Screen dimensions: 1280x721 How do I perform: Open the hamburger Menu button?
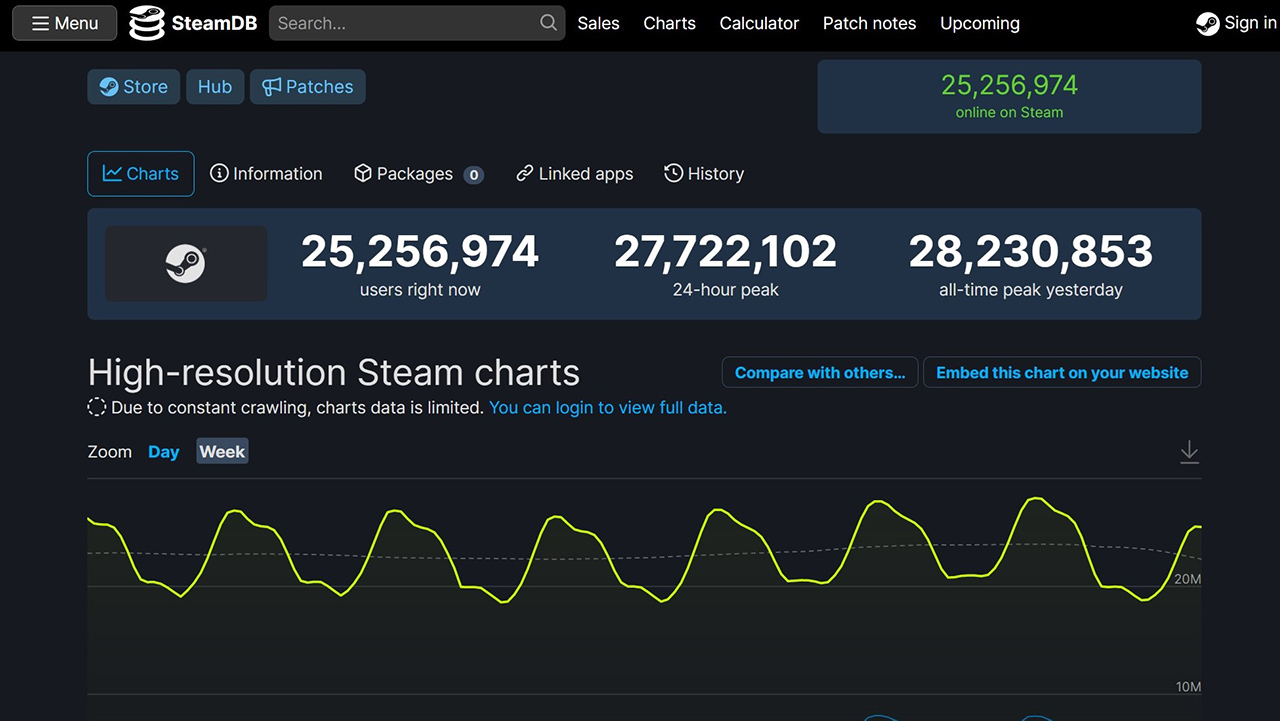(x=64, y=23)
